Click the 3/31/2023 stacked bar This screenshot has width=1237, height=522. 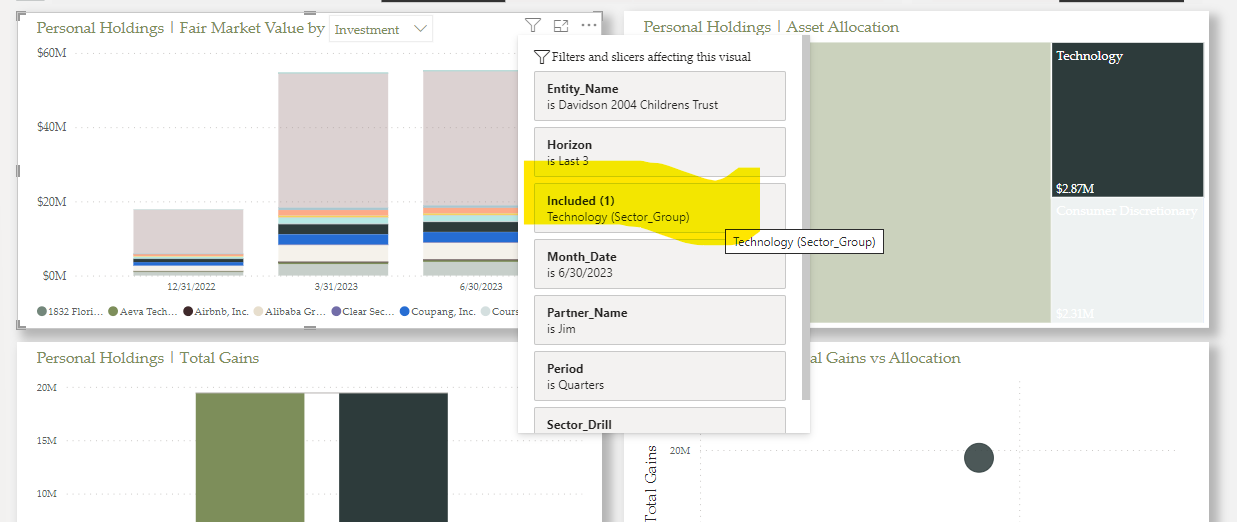tap(333, 173)
